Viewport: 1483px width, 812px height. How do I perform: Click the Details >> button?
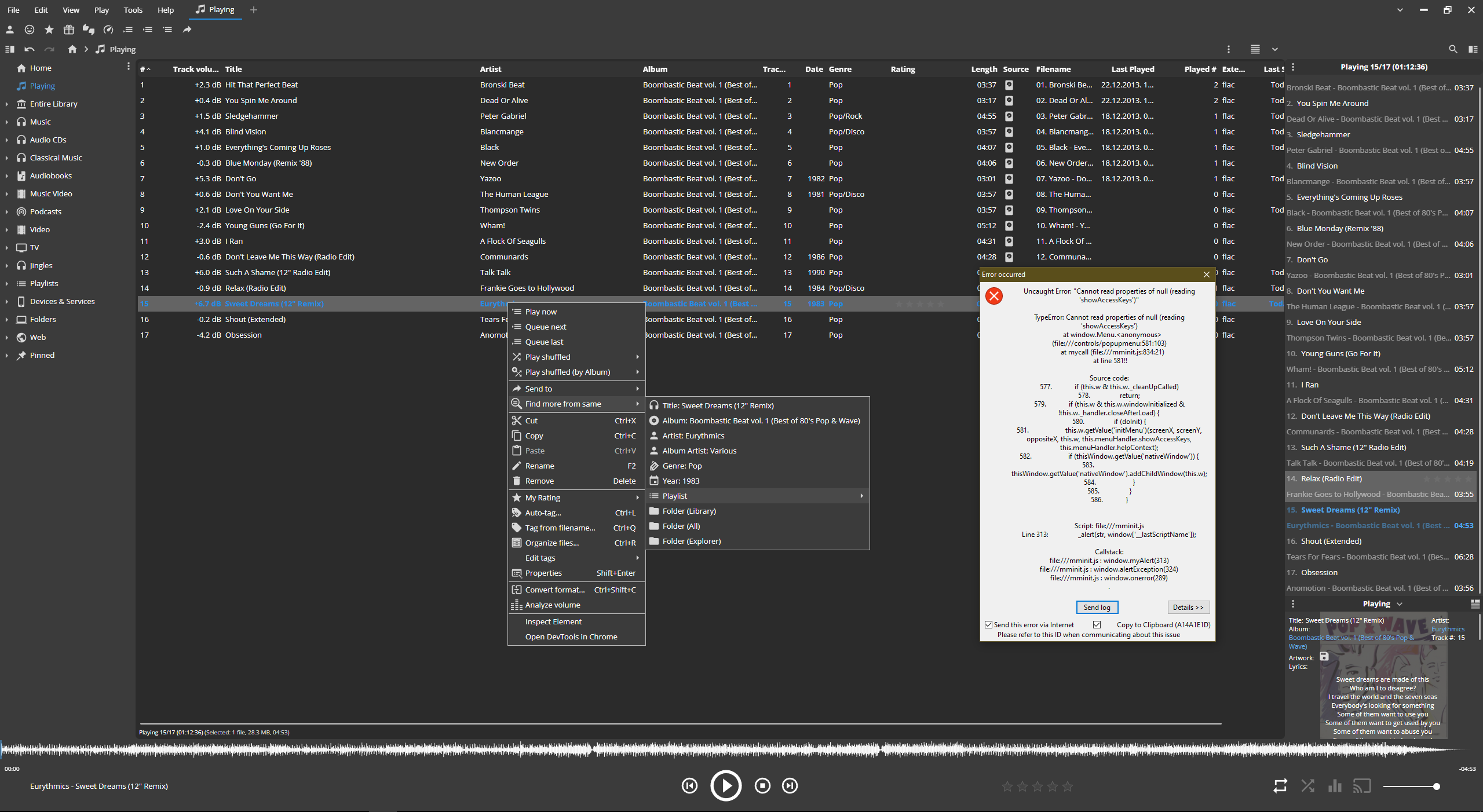[1188, 608]
